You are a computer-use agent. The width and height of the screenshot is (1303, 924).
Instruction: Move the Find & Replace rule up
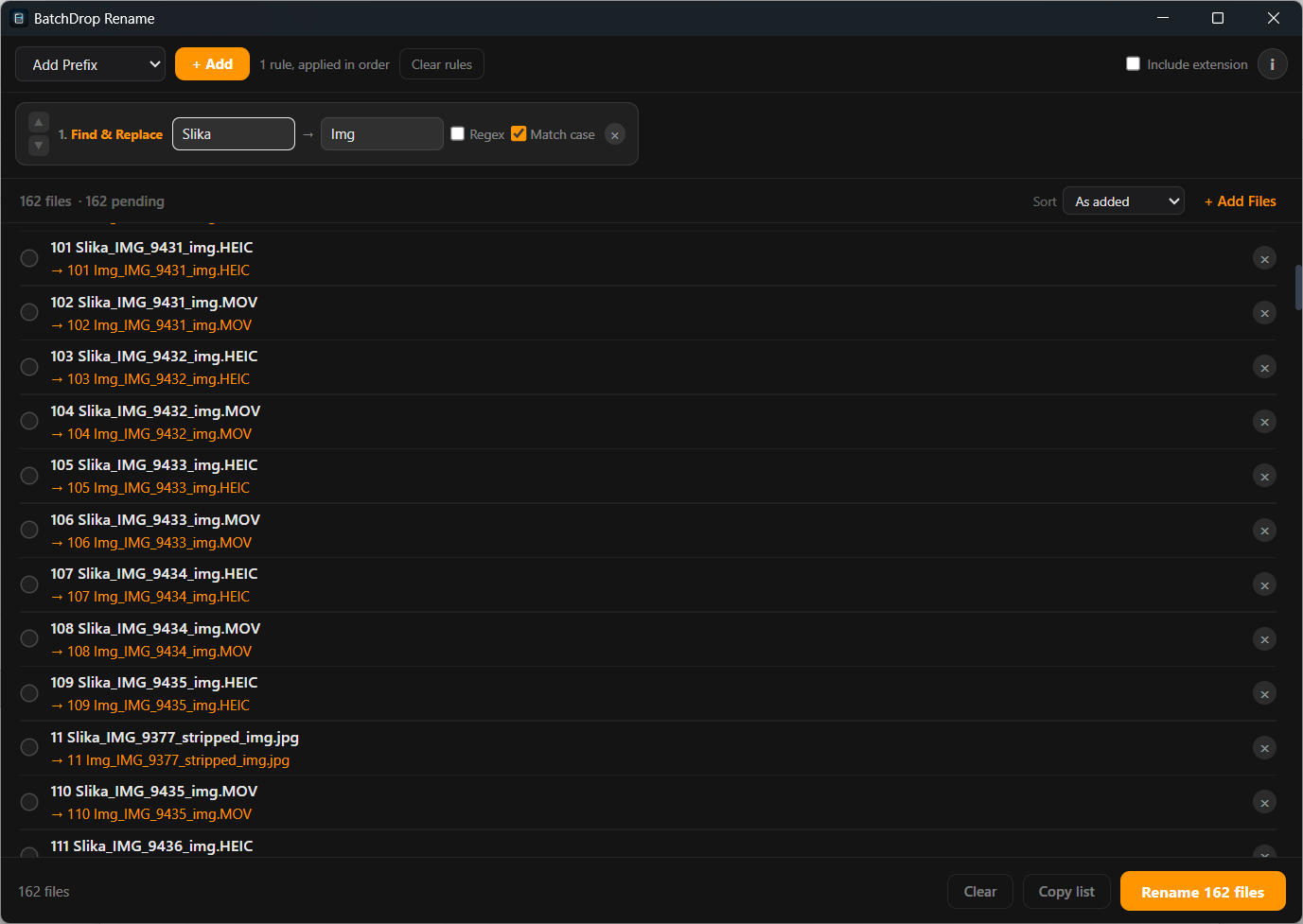39,122
